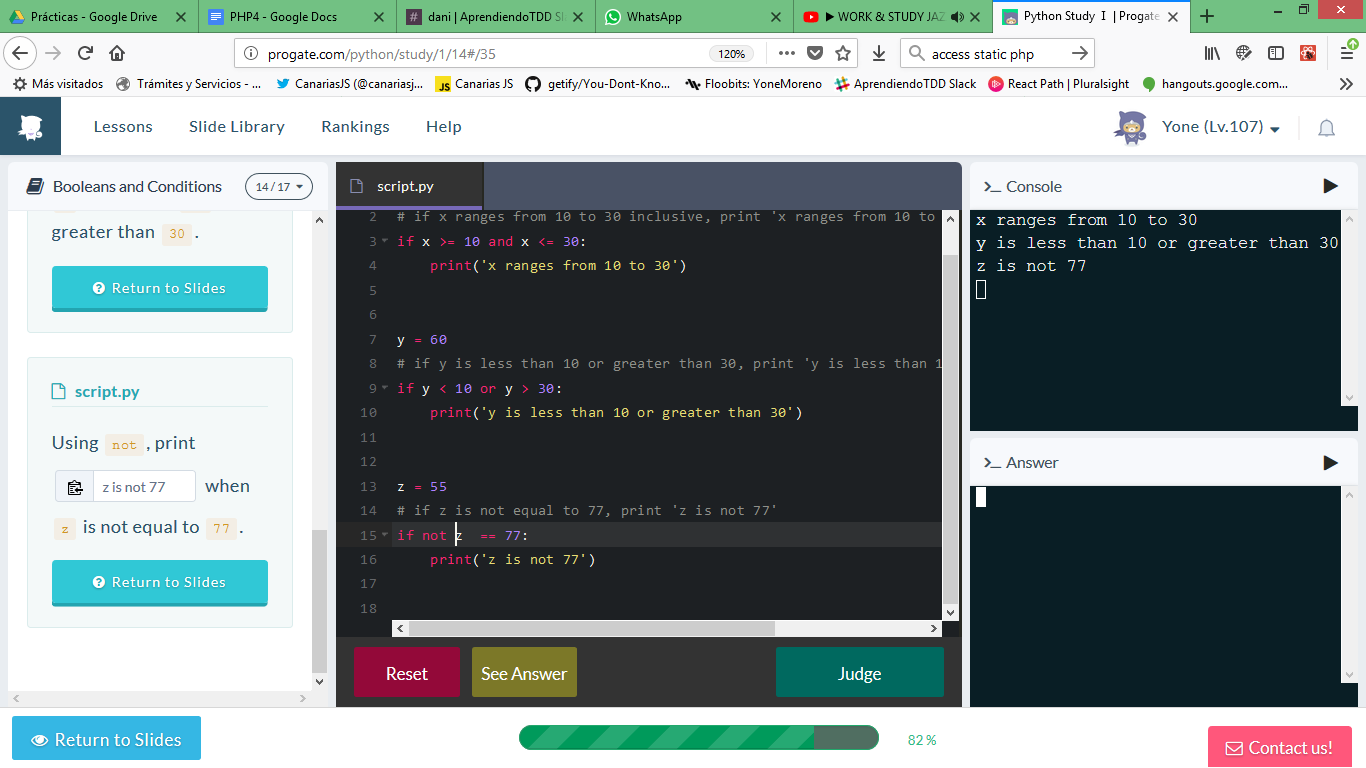The image size is (1366, 768).
Task: Bookmark this page using the star icon
Action: 845,54
